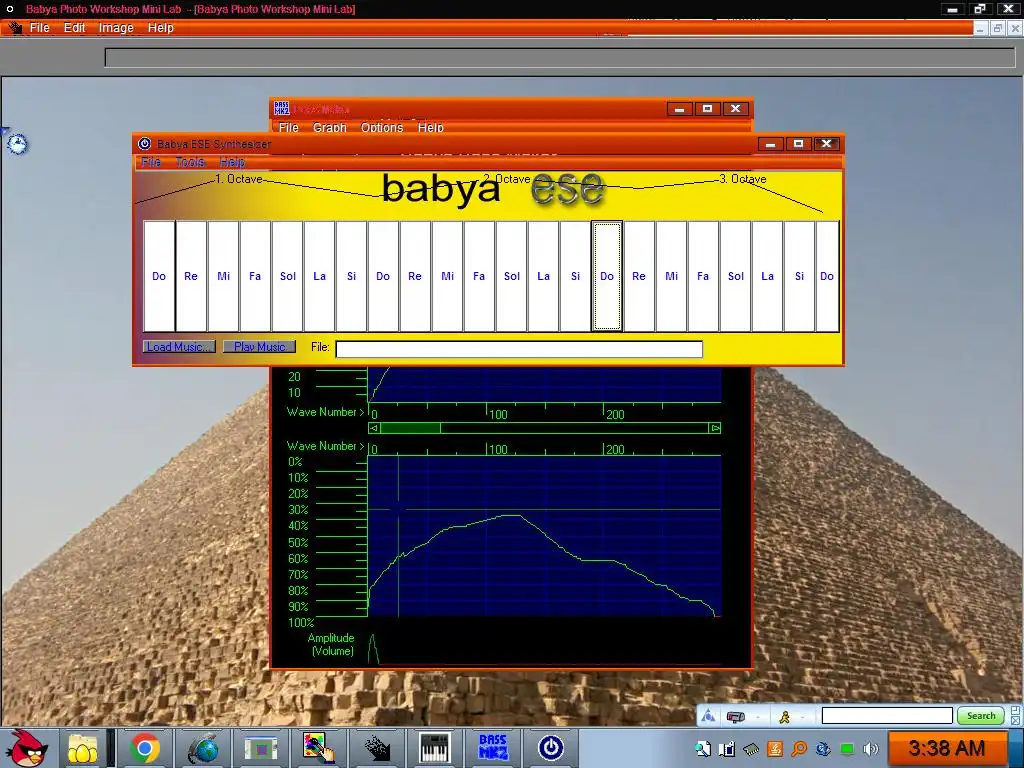The image size is (1024, 768).
Task: Click the blue triangle icon in the search toolbar
Action: [708, 717]
